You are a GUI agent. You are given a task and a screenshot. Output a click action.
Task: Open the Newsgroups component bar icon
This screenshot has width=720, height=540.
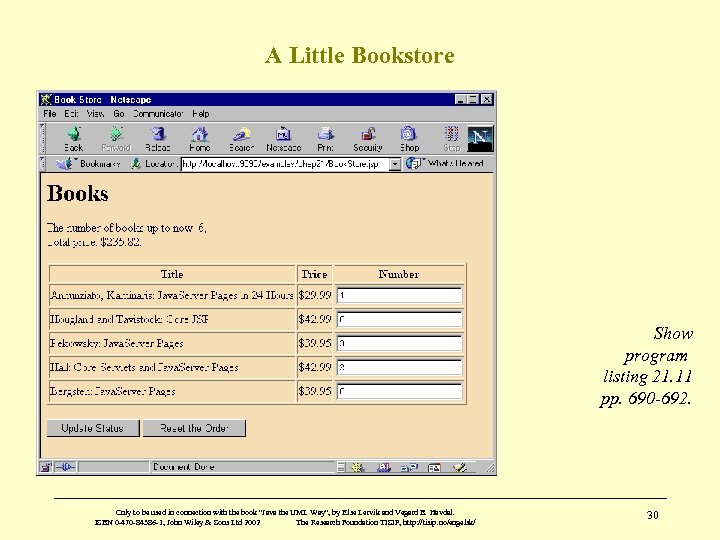coord(409,467)
